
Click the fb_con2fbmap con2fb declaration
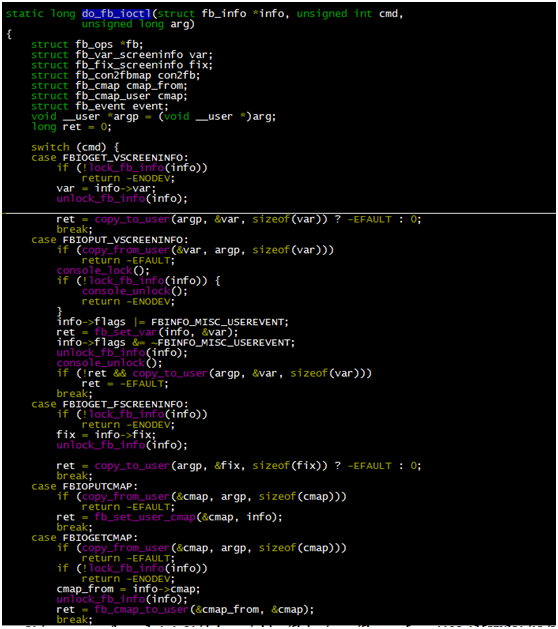coord(116,75)
